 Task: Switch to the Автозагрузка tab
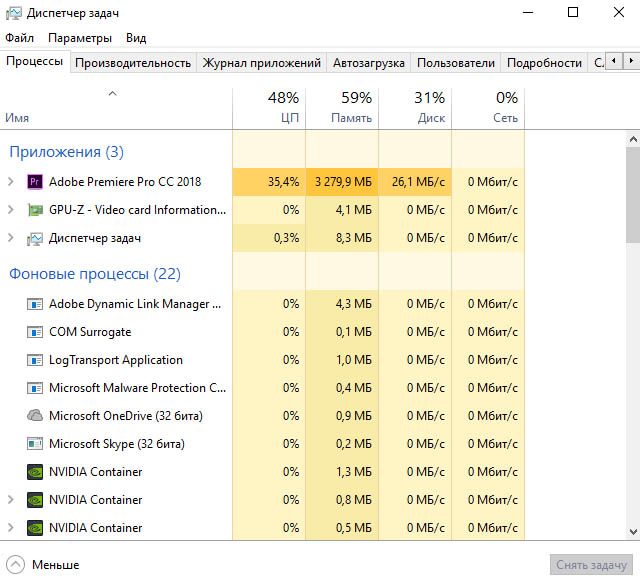click(369, 63)
